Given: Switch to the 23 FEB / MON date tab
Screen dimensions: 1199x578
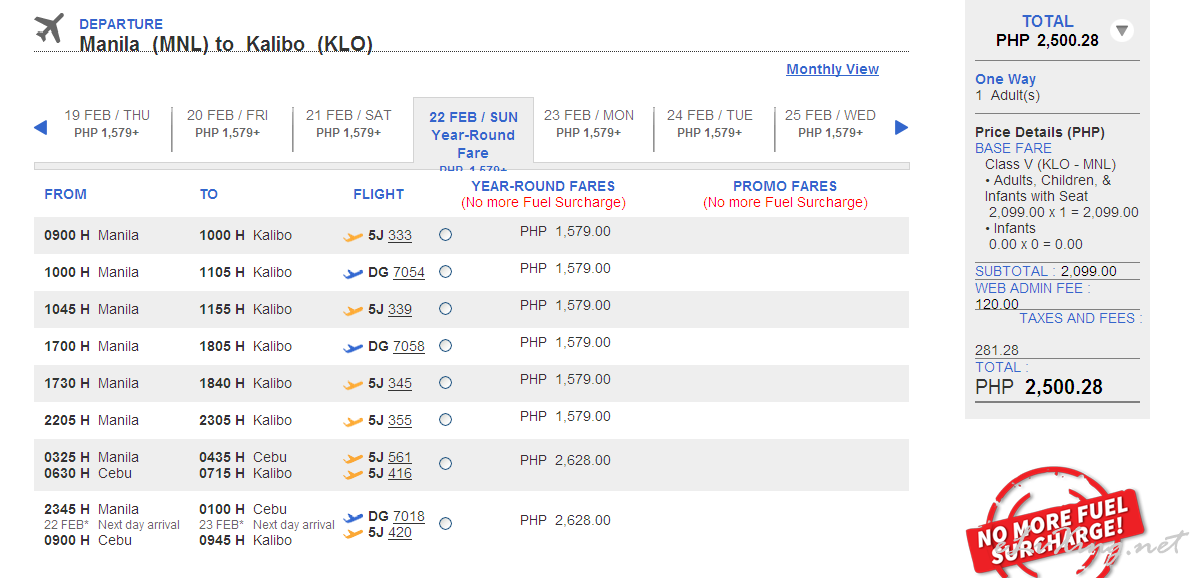Looking at the screenshot, I should (x=589, y=123).
